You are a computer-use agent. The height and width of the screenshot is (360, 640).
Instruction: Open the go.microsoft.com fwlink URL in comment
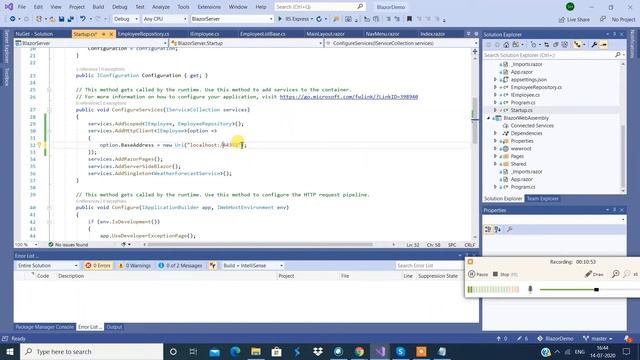[349, 97]
